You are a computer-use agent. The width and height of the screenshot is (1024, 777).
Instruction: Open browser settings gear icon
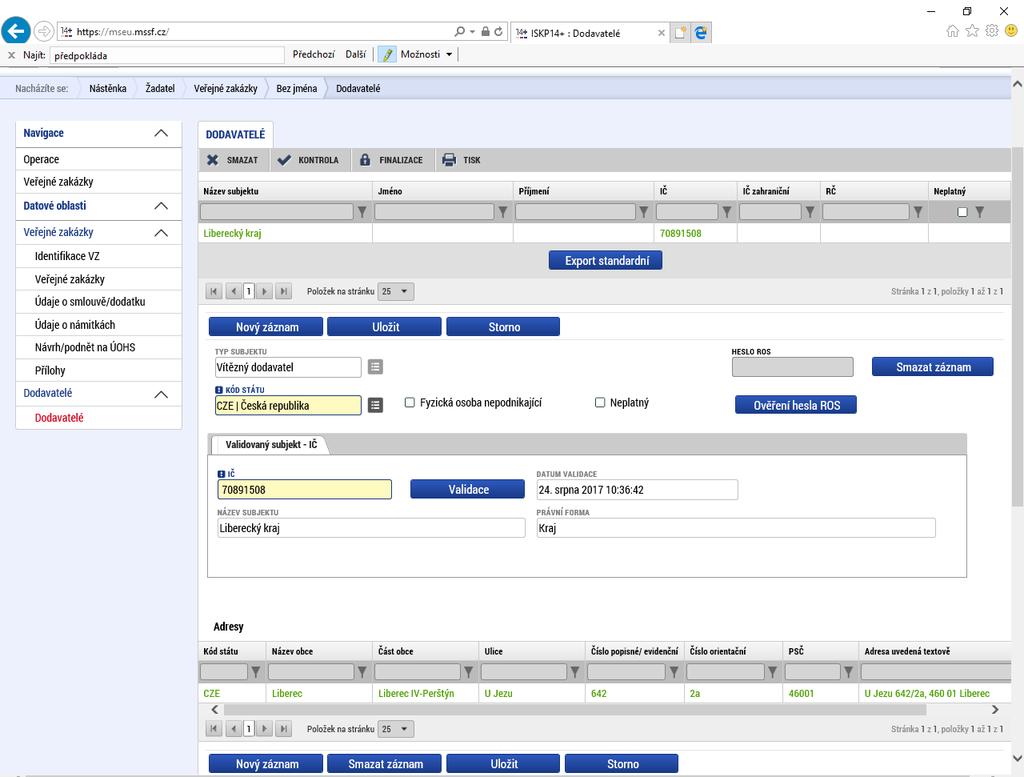click(992, 31)
